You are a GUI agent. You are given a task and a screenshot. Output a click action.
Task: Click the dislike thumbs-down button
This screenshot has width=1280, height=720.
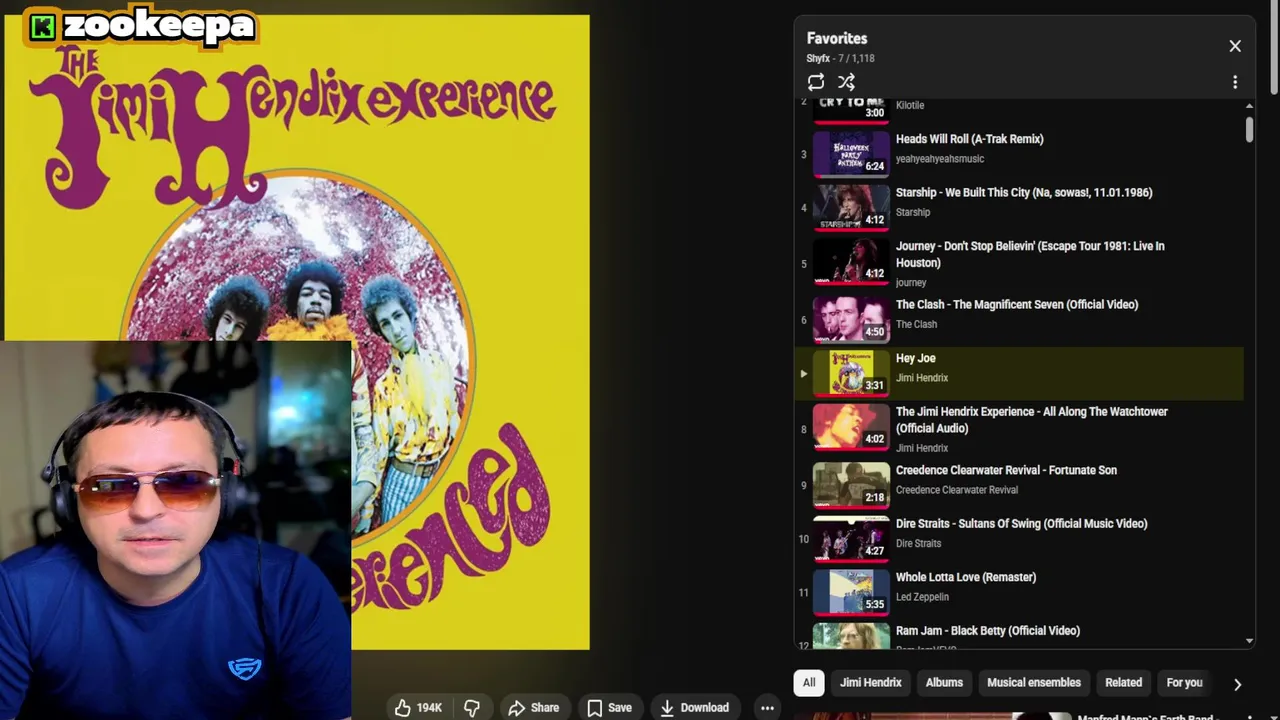tap(472, 707)
